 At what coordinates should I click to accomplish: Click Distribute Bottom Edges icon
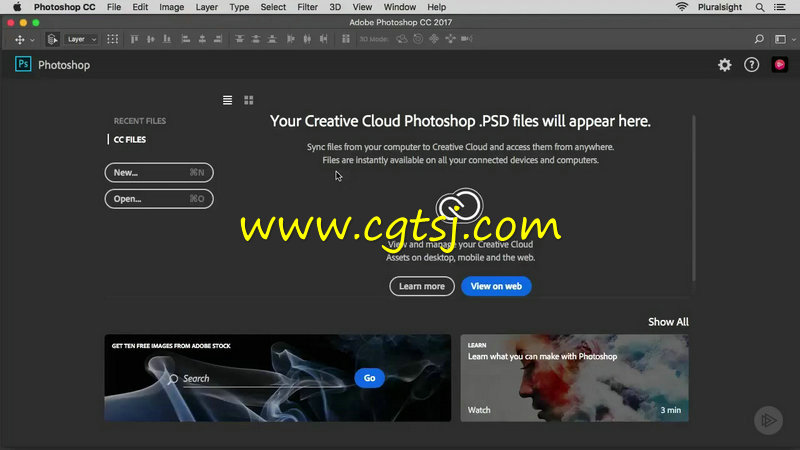click(272, 39)
